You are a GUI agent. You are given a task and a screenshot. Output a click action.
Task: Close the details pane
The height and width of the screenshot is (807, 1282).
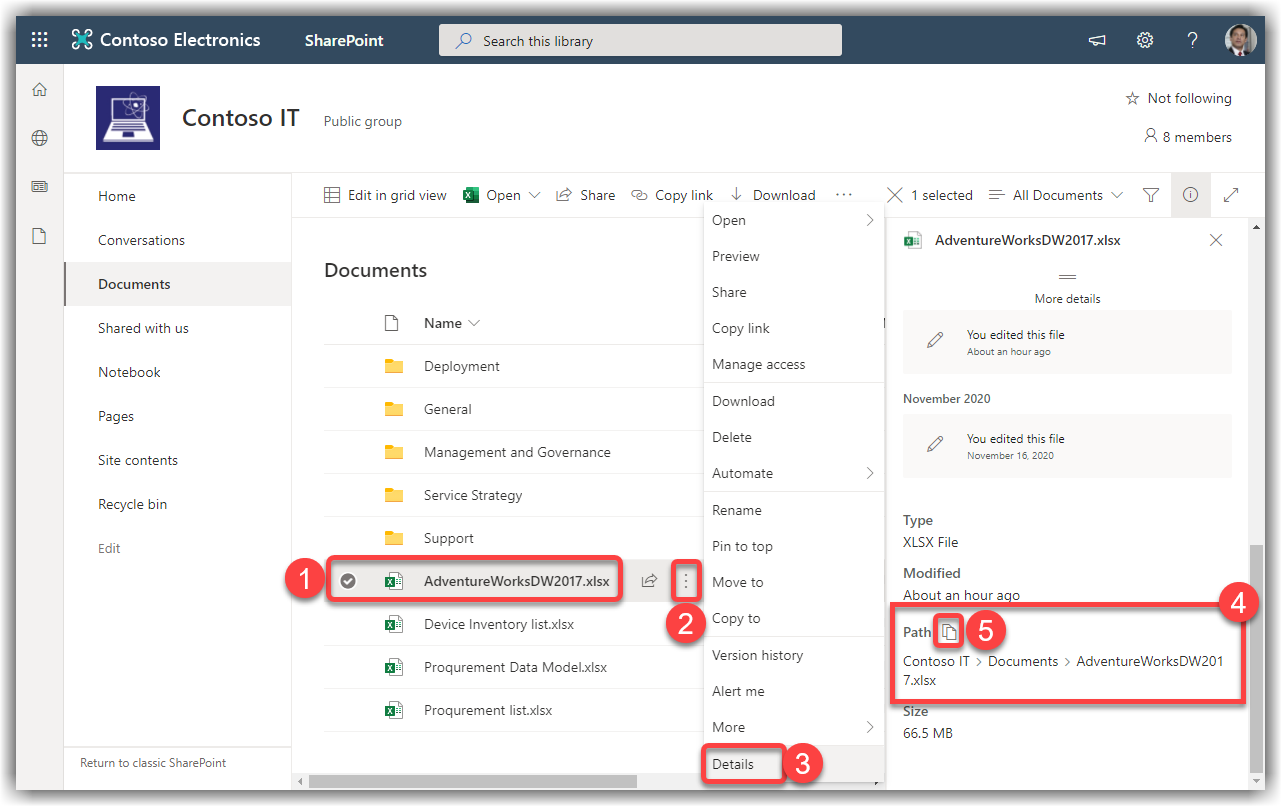(1216, 240)
